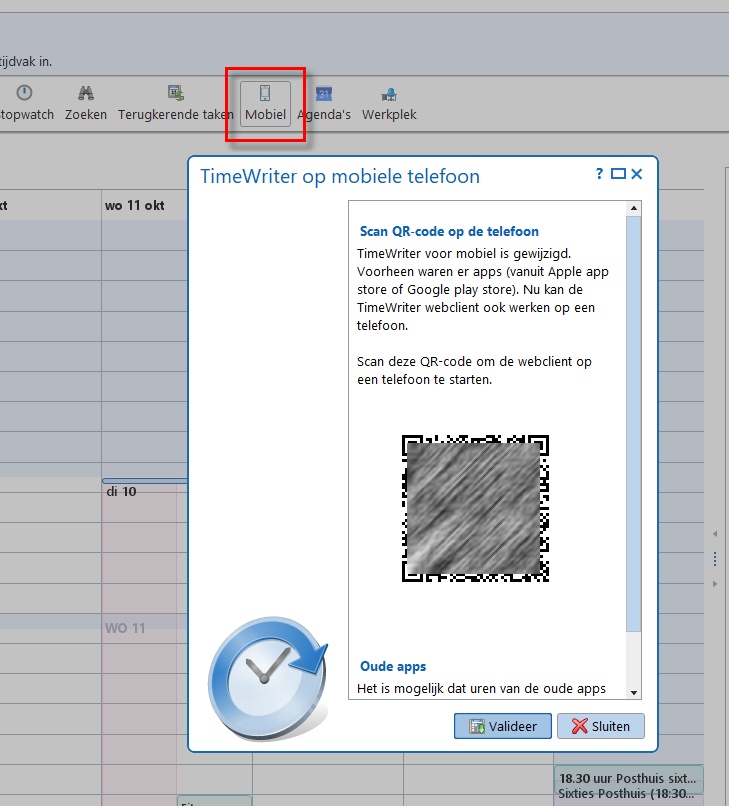The width and height of the screenshot is (729, 806).
Task: Close the dialog with the Sluiten button
Action: click(600, 726)
